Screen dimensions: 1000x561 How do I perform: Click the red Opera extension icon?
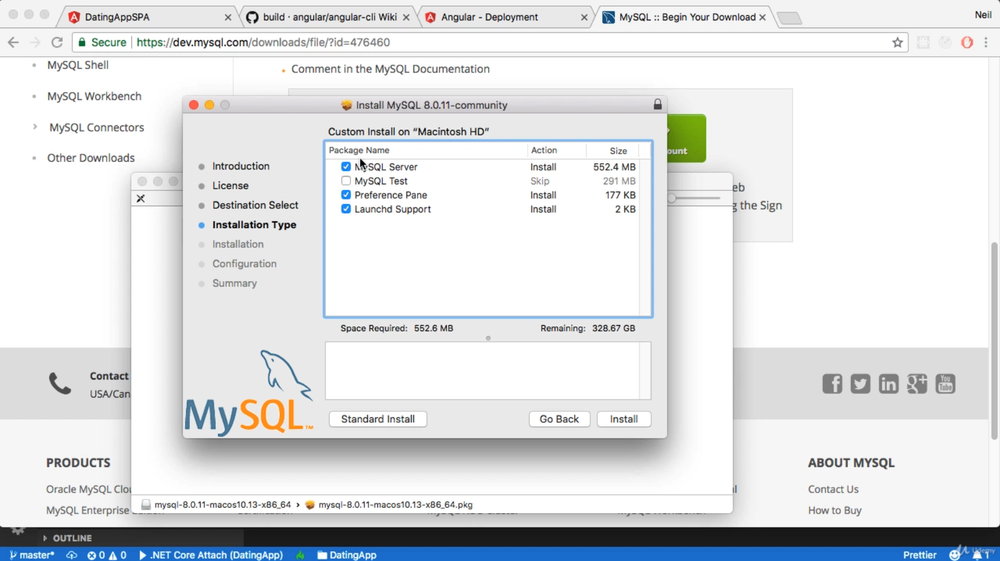967,42
